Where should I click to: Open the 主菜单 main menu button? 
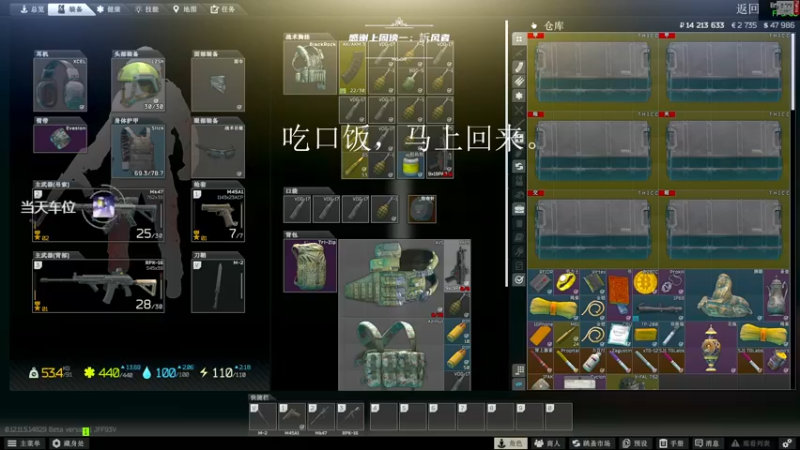pos(24,443)
